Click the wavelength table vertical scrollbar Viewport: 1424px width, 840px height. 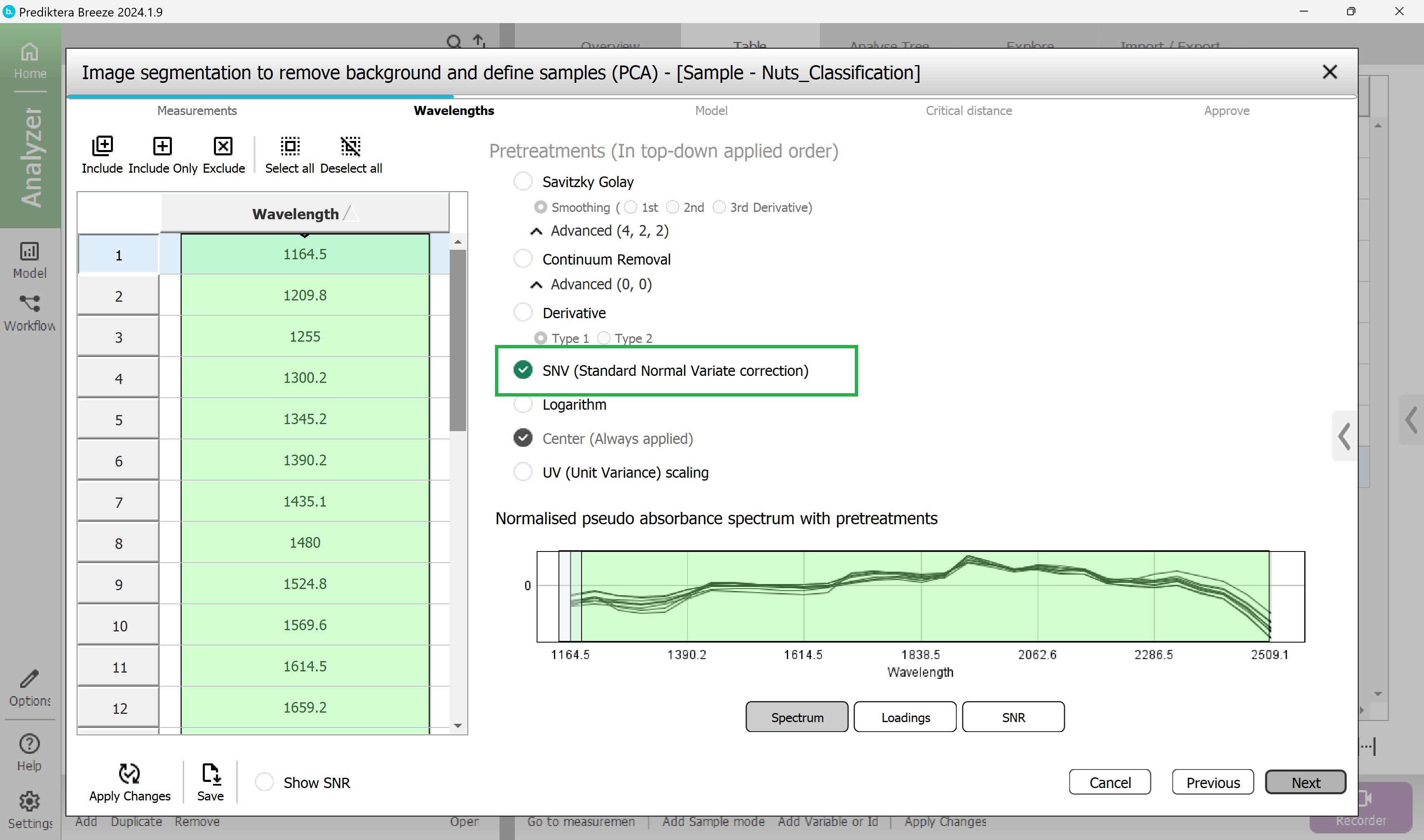(x=457, y=340)
